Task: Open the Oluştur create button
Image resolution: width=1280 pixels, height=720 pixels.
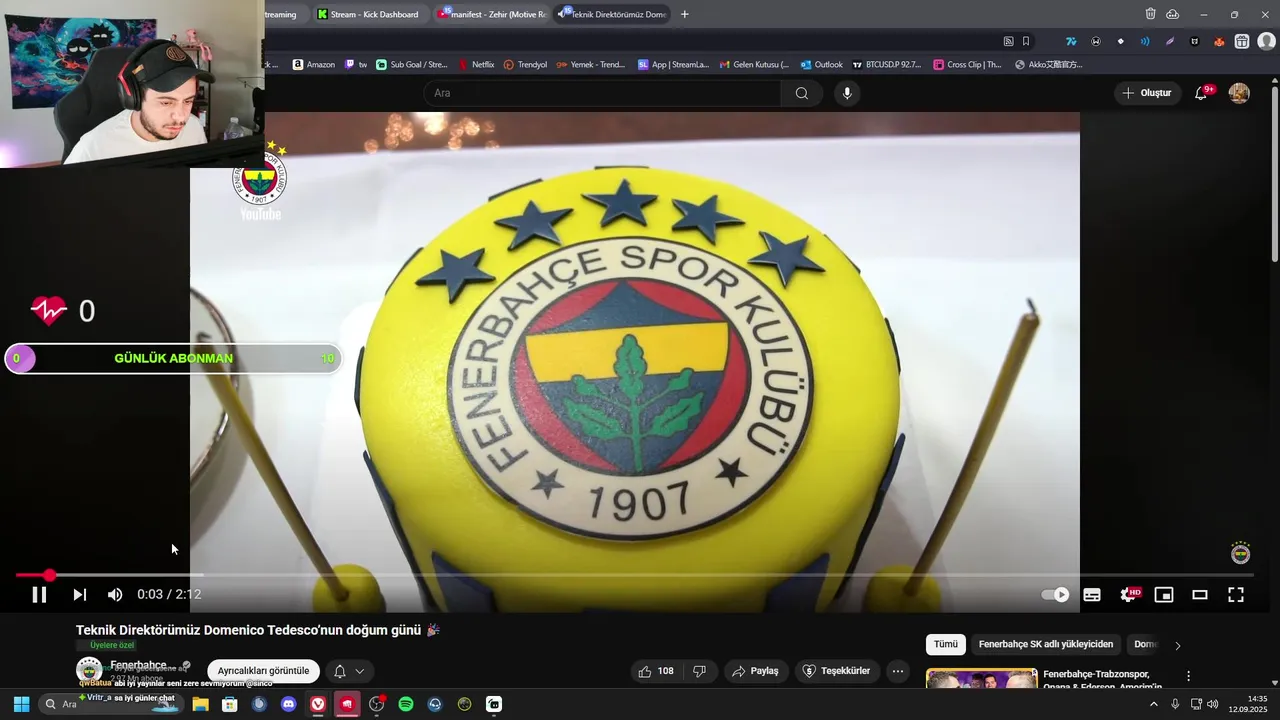Action: point(1147,93)
